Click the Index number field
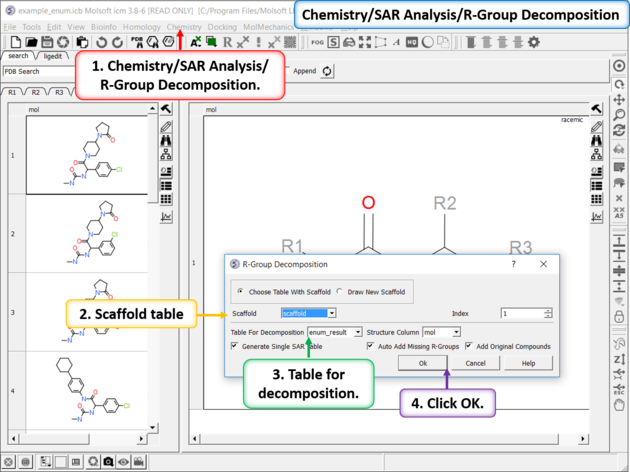This screenshot has width=630, height=472. [x=522, y=313]
